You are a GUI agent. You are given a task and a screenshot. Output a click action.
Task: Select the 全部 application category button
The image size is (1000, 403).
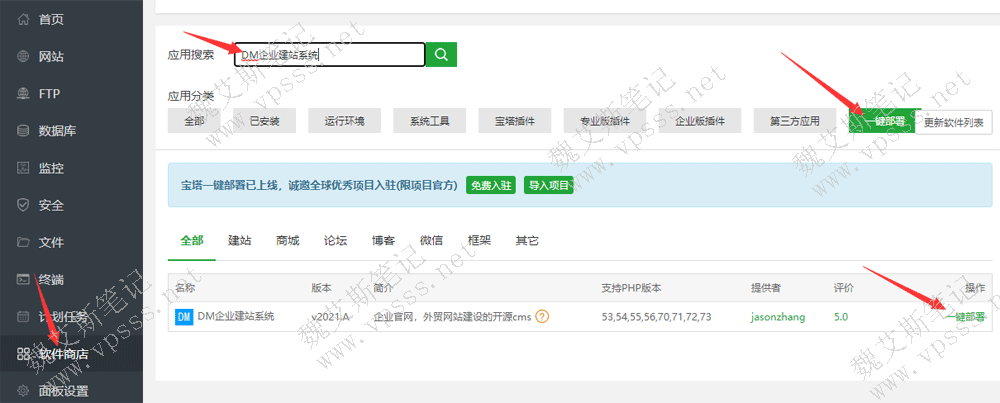click(195, 121)
